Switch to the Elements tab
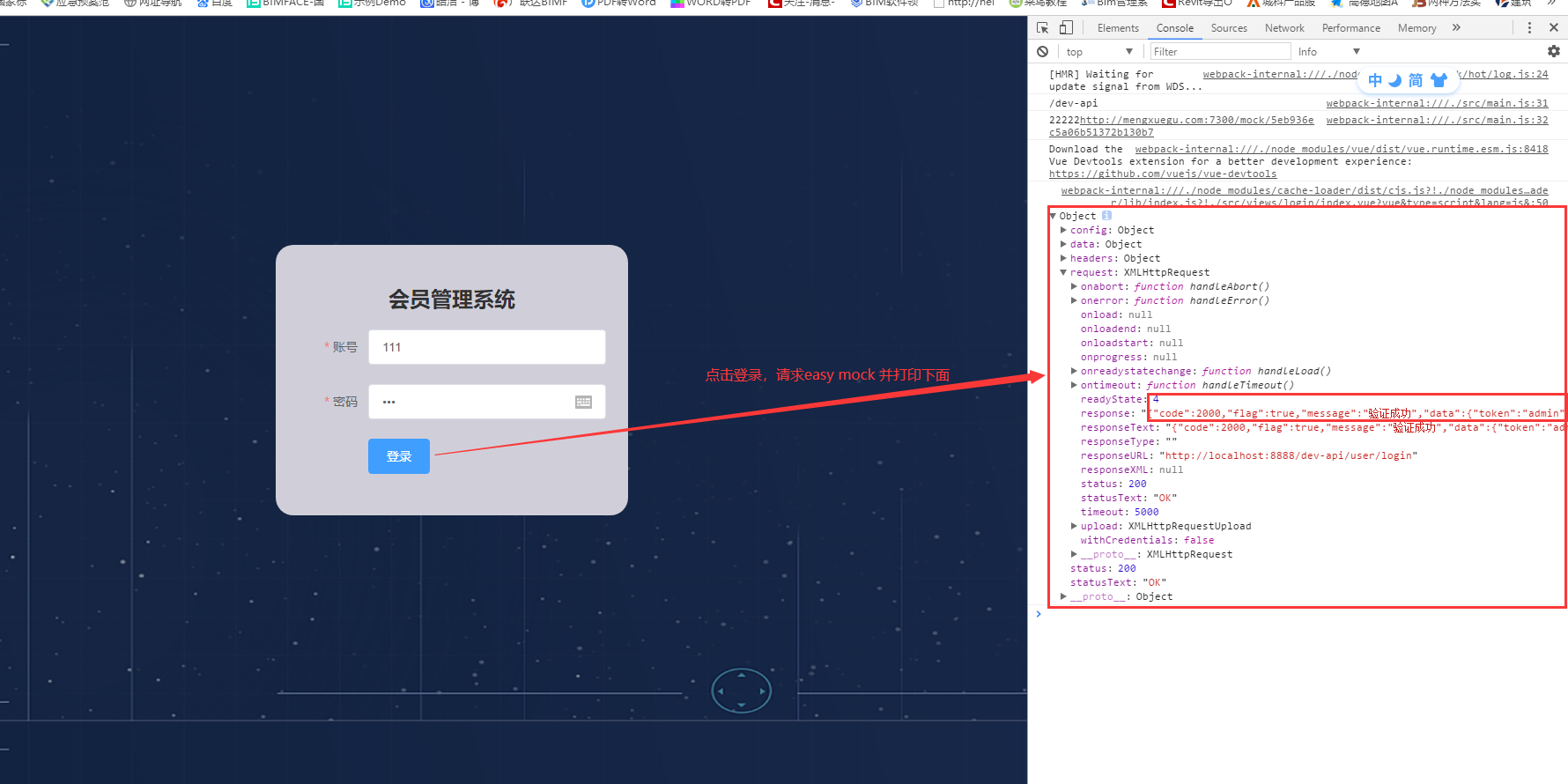 coord(1118,28)
